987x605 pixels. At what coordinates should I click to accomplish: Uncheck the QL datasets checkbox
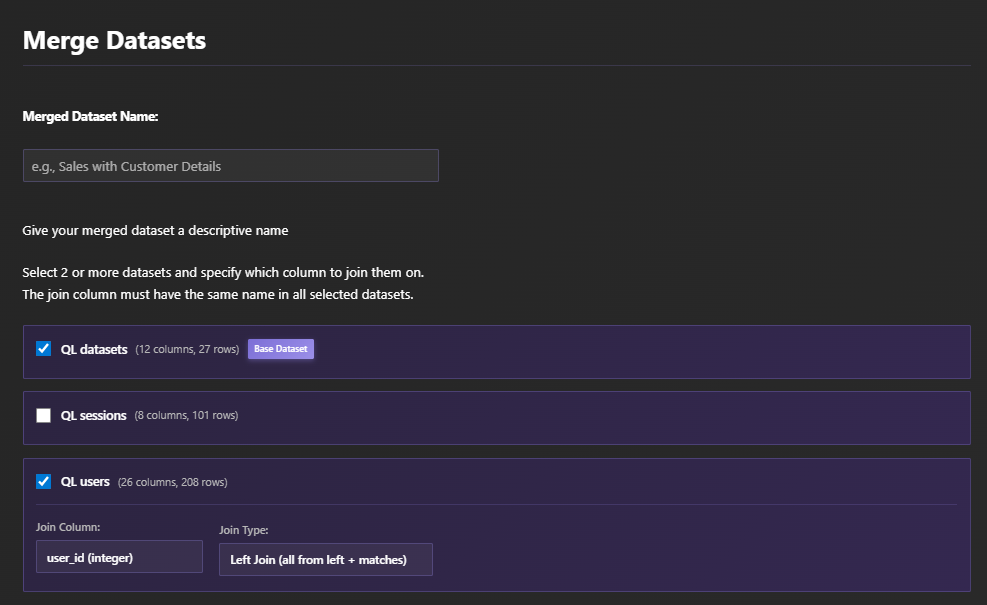(x=44, y=349)
